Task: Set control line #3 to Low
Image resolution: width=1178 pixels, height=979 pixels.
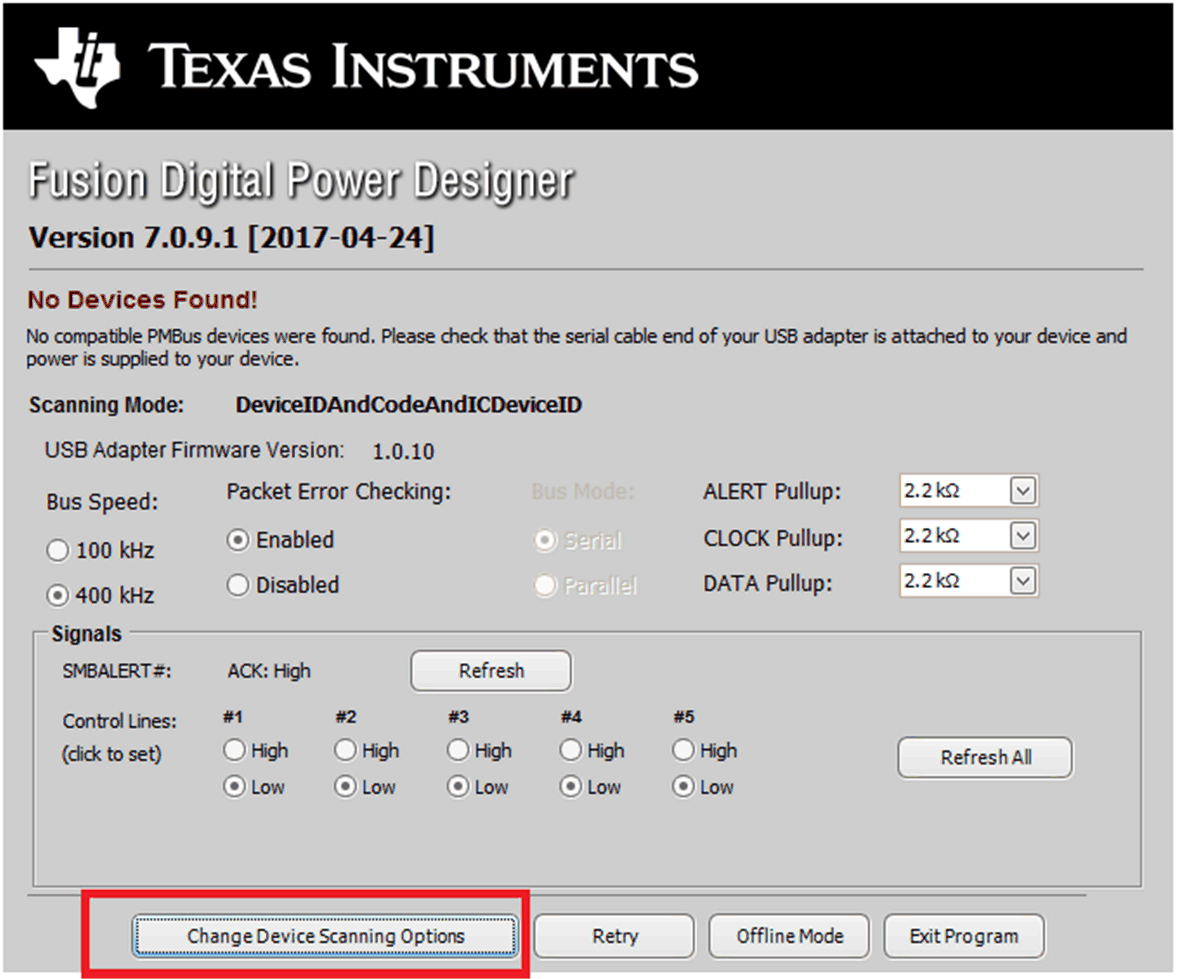Action: (x=458, y=787)
